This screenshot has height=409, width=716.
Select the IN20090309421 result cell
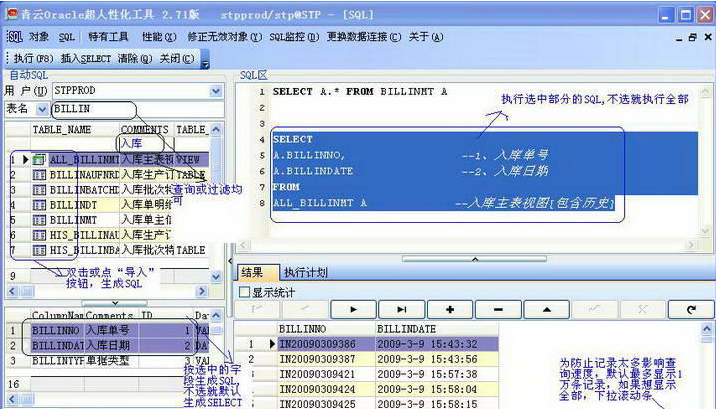tap(326, 374)
